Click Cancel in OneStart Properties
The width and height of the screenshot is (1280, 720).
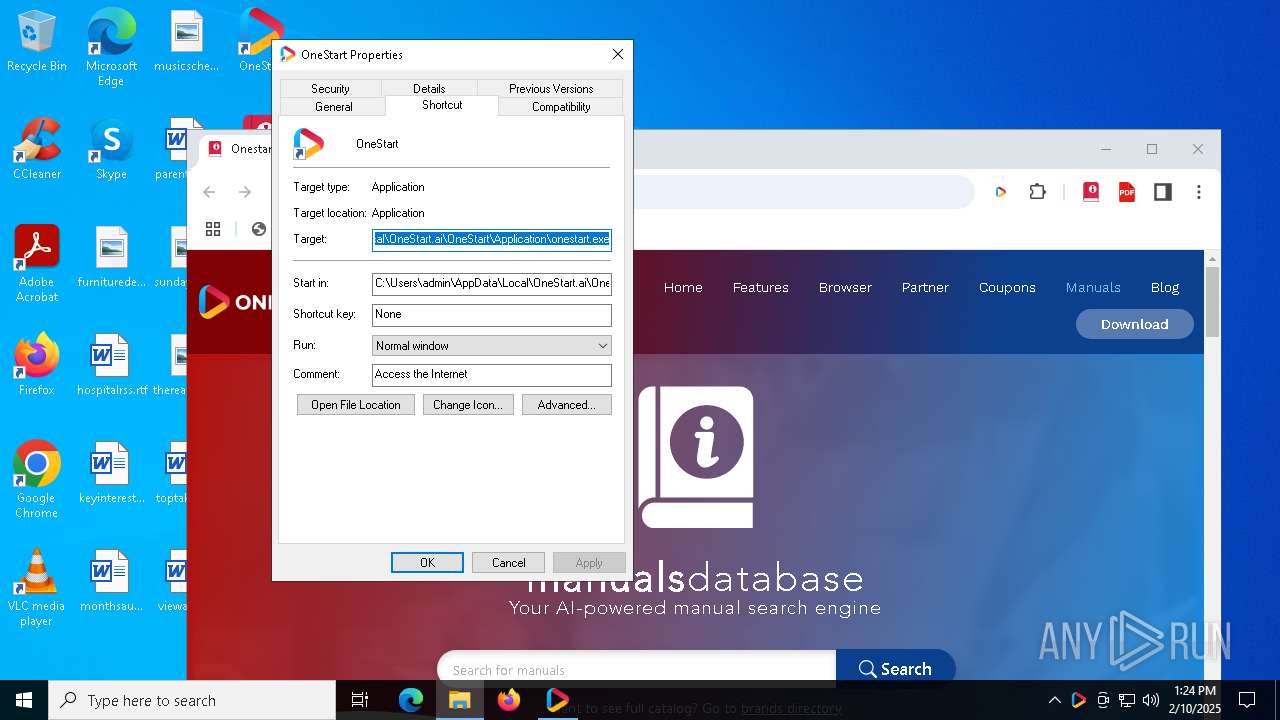tap(508, 563)
